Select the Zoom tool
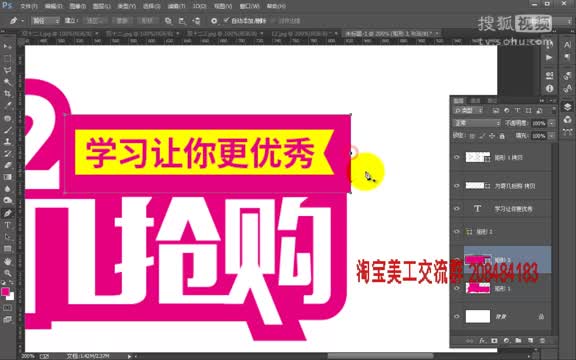 pyautogui.click(x=7, y=273)
